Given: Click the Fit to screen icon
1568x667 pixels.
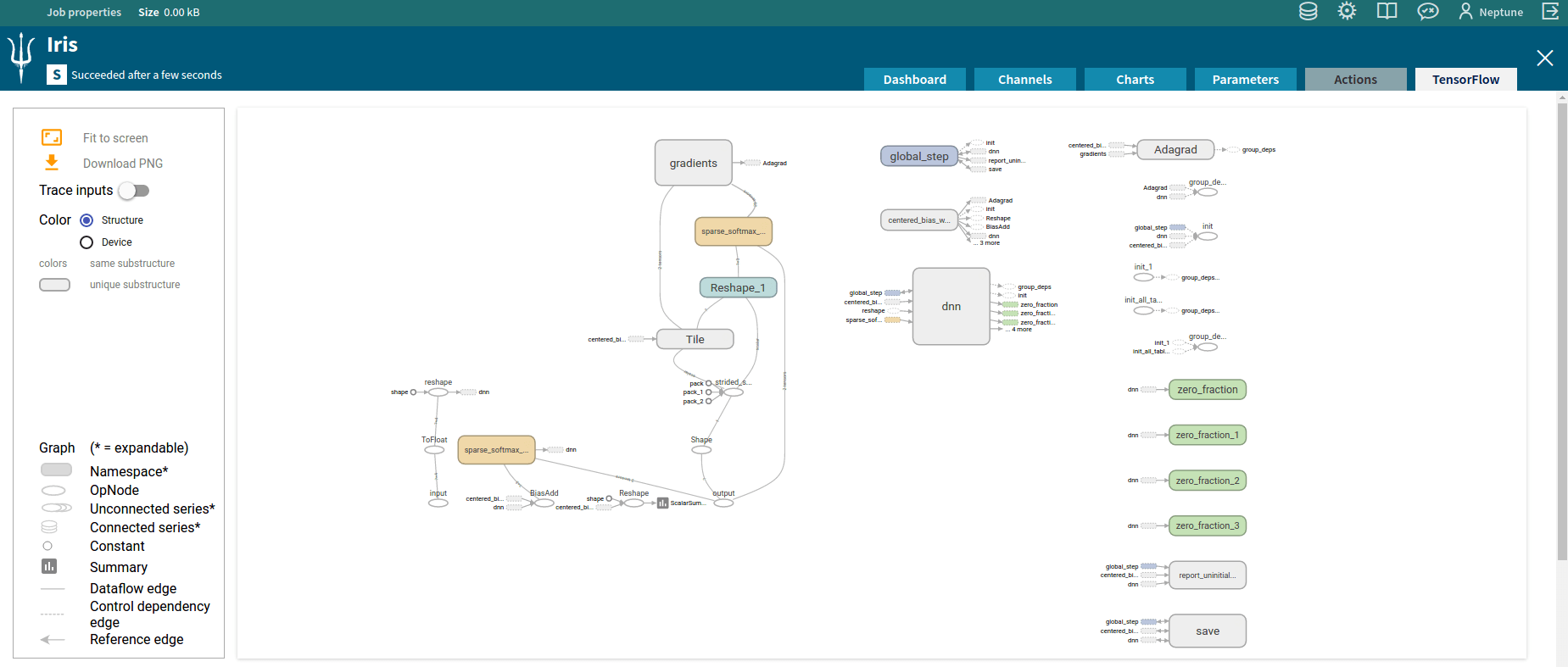Looking at the screenshot, I should coord(52,137).
